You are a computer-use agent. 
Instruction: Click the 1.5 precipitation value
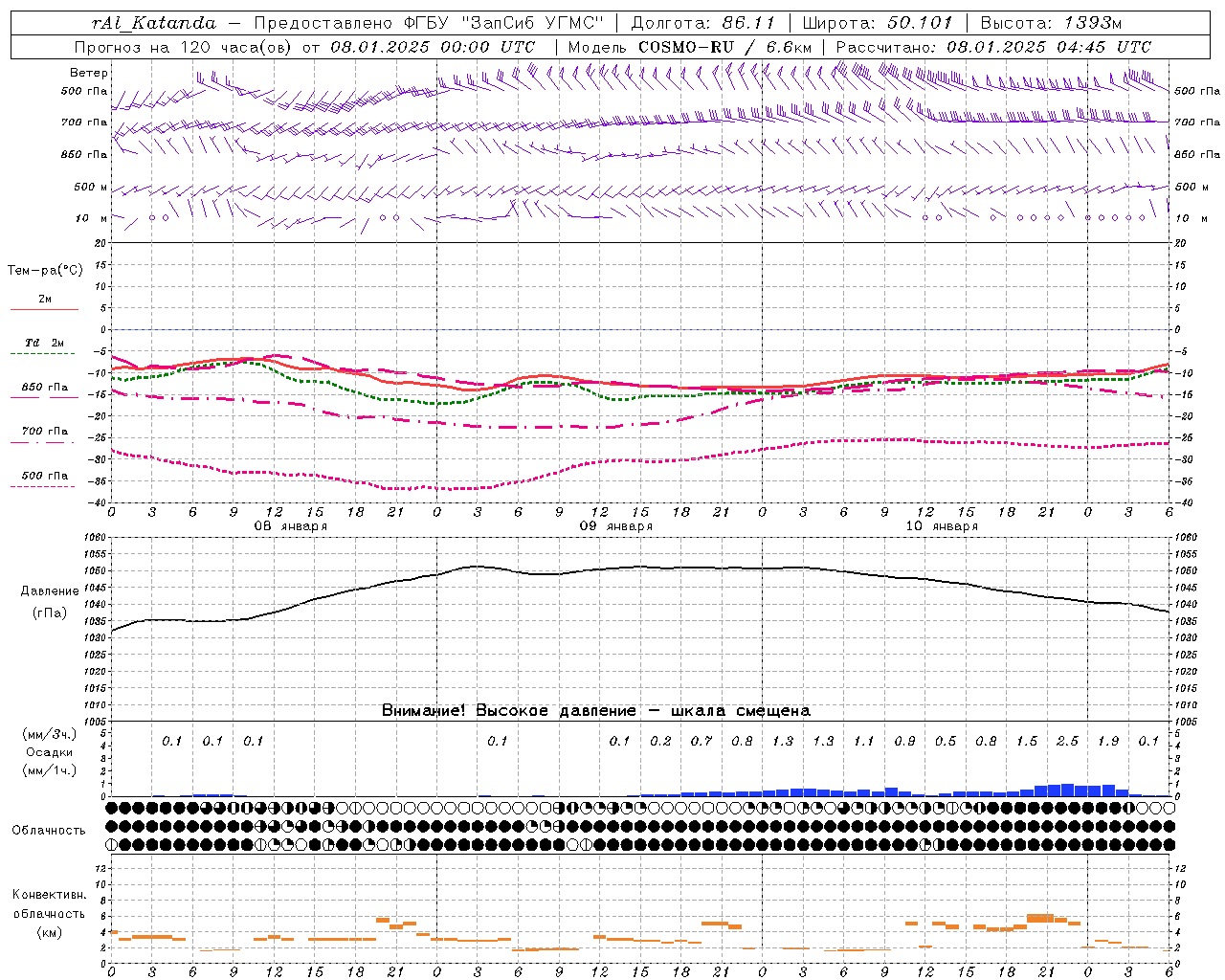pyautogui.click(x=1027, y=741)
